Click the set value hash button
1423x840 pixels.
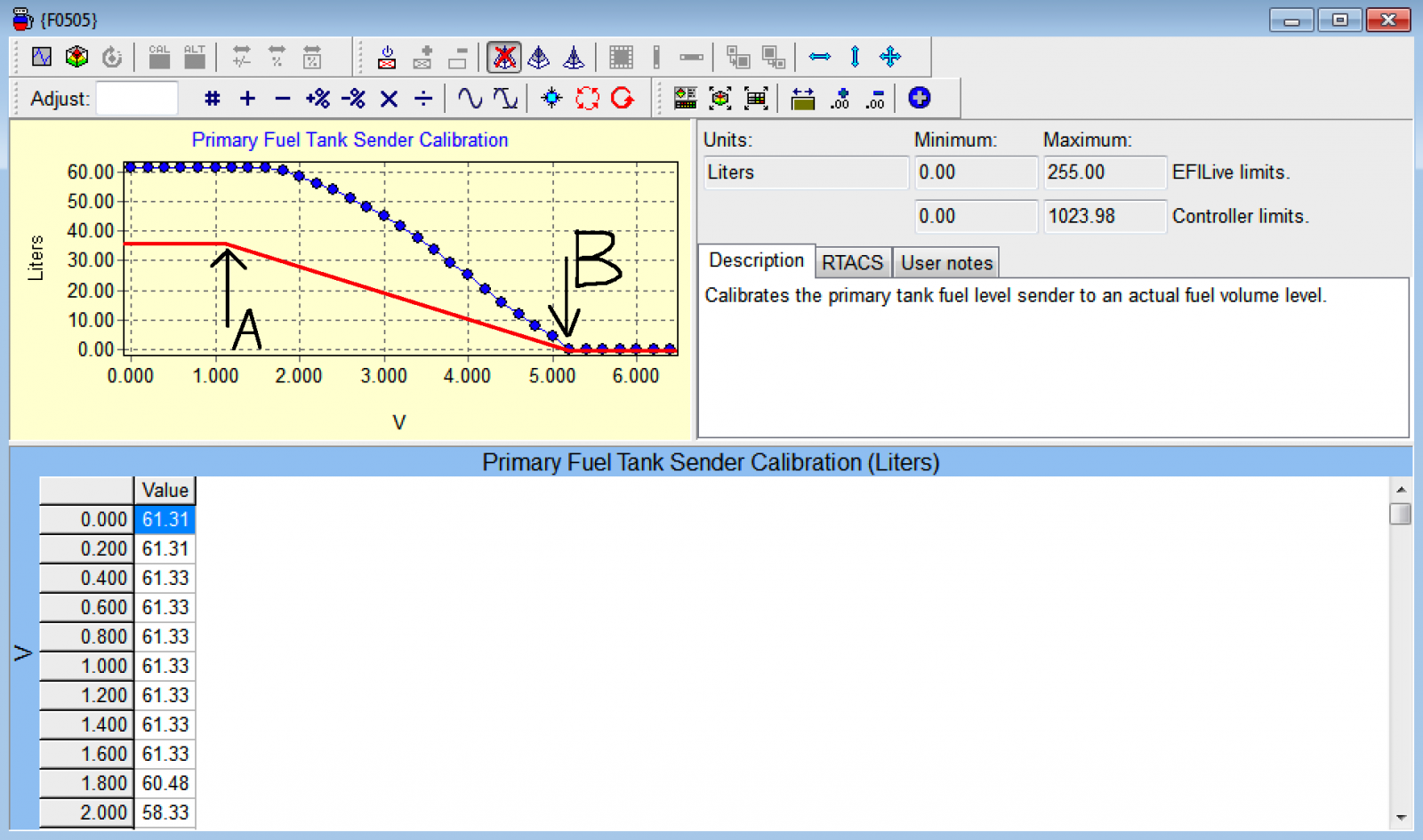[x=212, y=98]
